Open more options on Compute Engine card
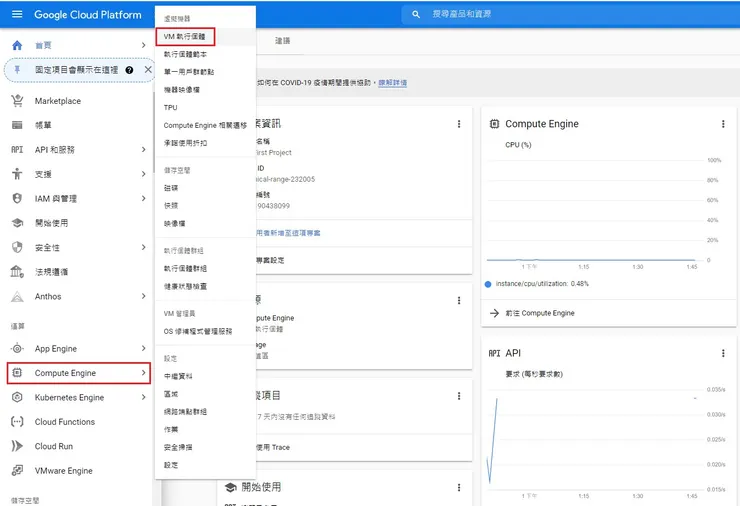 (x=723, y=124)
